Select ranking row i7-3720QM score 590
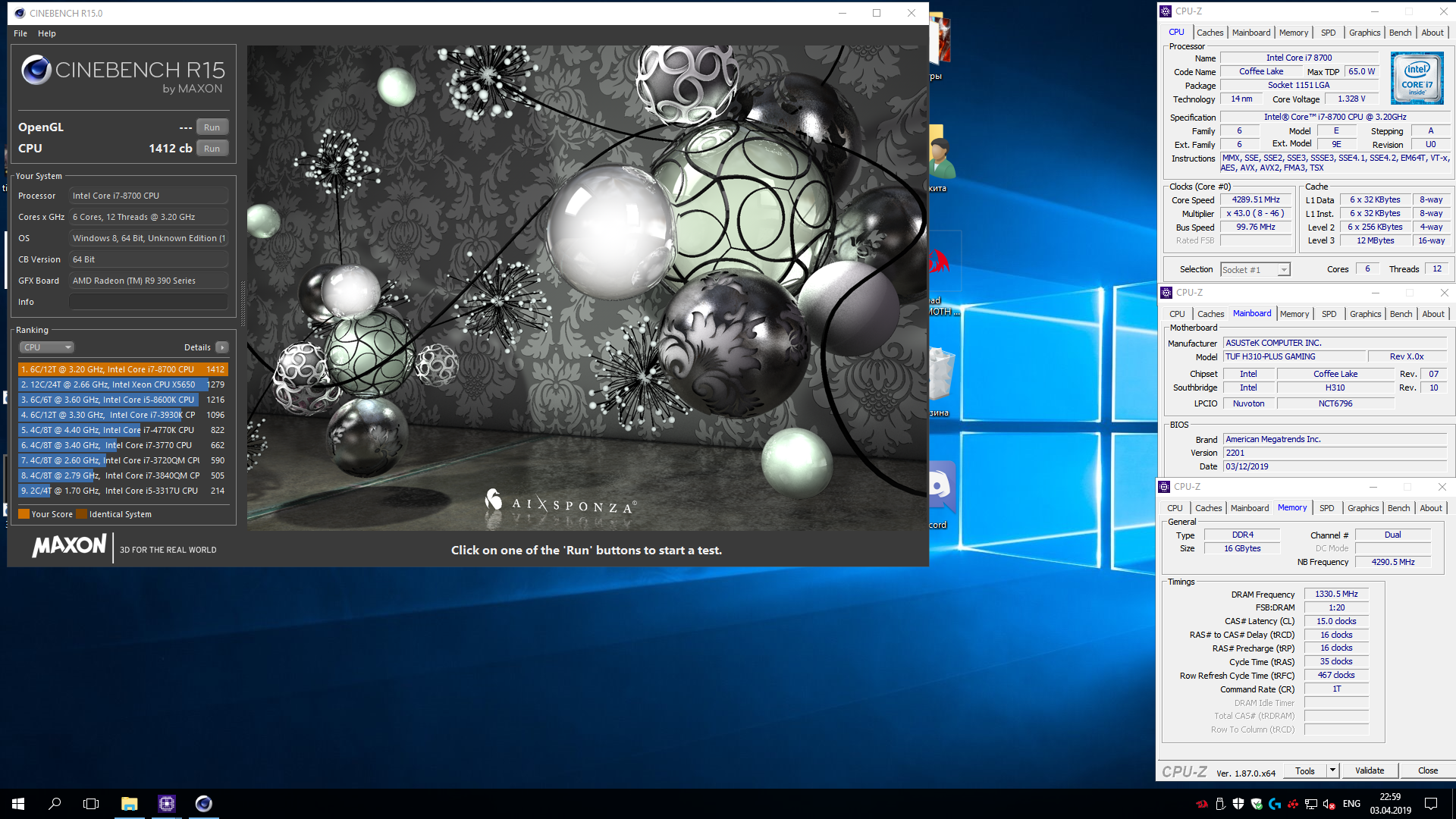The width and height of the screenshot is (1456, 819). 123,460
